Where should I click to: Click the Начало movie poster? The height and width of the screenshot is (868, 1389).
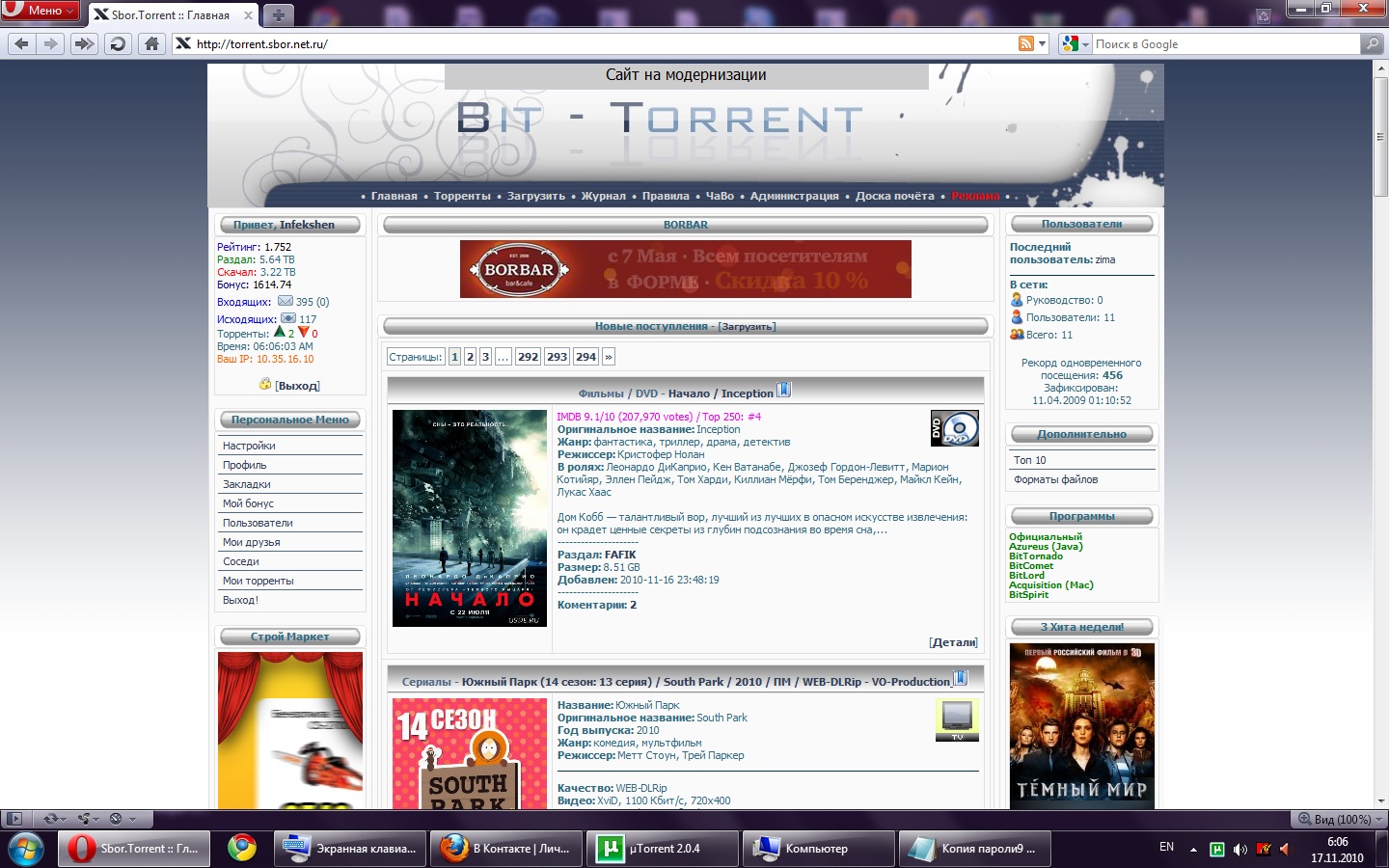pyautogui.click(x=470, y=518)
